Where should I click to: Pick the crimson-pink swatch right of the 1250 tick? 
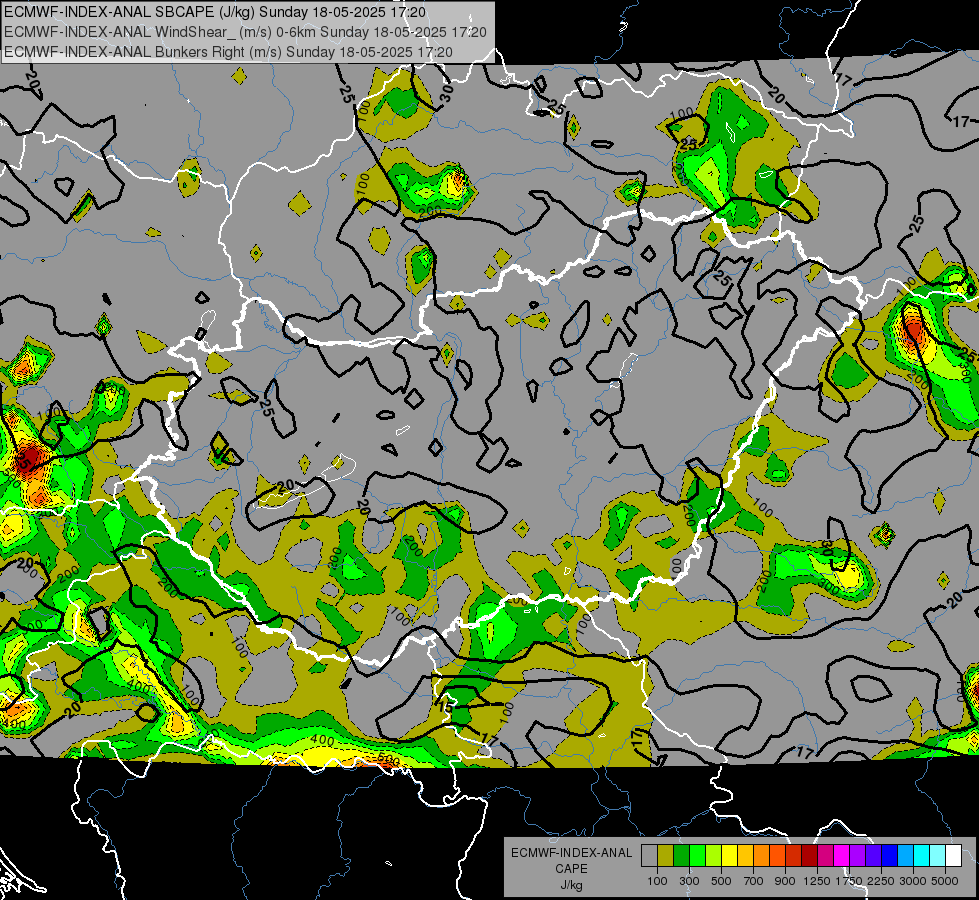pos(825,856)
